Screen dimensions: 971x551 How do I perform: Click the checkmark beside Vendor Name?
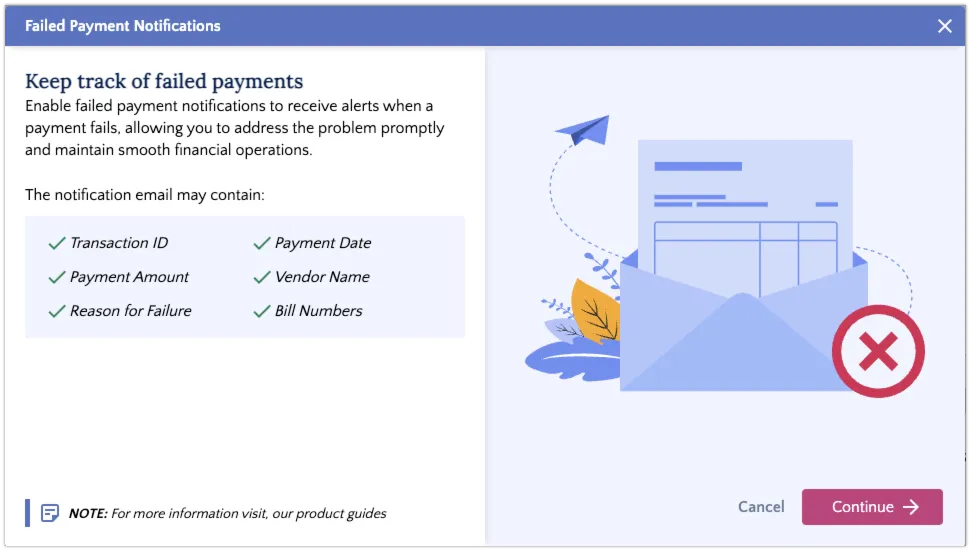(x=262, y=277)
